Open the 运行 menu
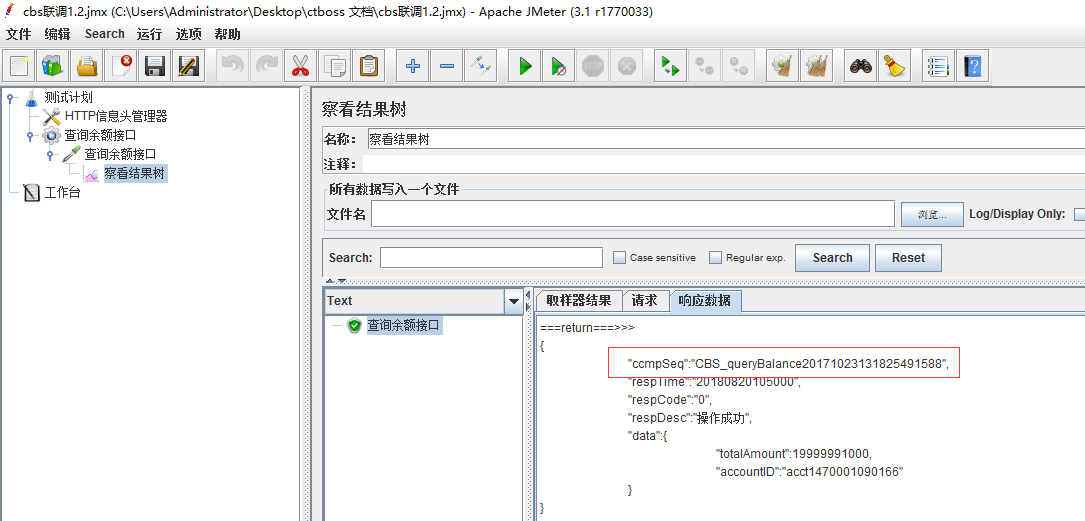This screenshot has width=1085, height=521. tap(149, 34)
